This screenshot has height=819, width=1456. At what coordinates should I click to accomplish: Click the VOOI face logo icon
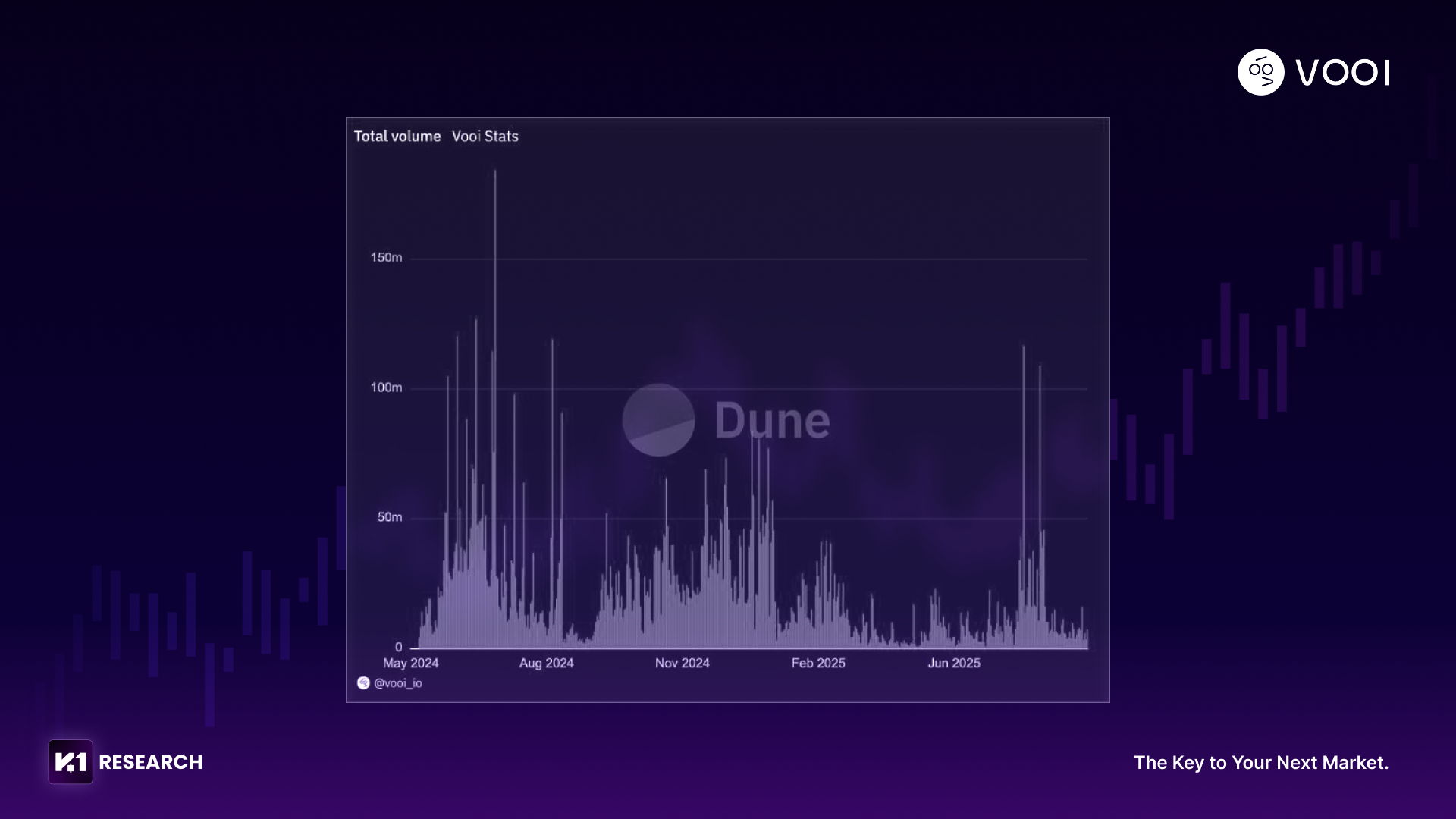click(1260, 72)
